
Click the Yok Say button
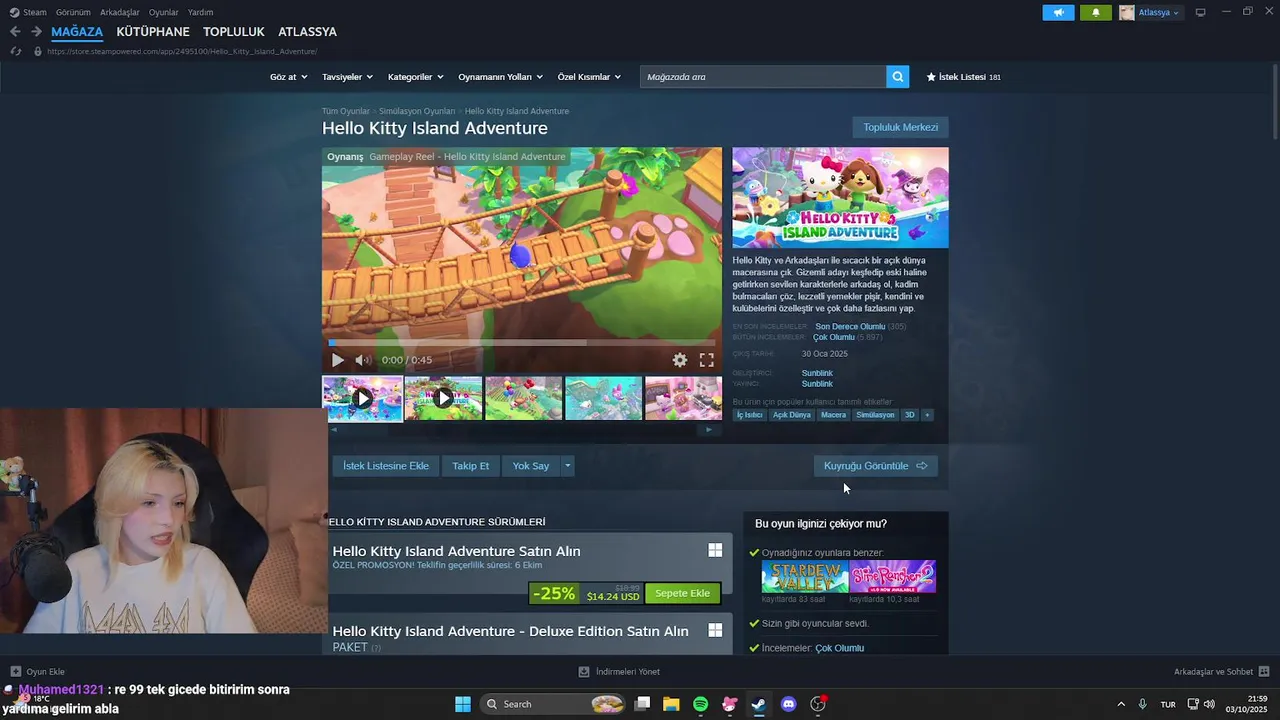pyautogui.click(x=531, y=466)
